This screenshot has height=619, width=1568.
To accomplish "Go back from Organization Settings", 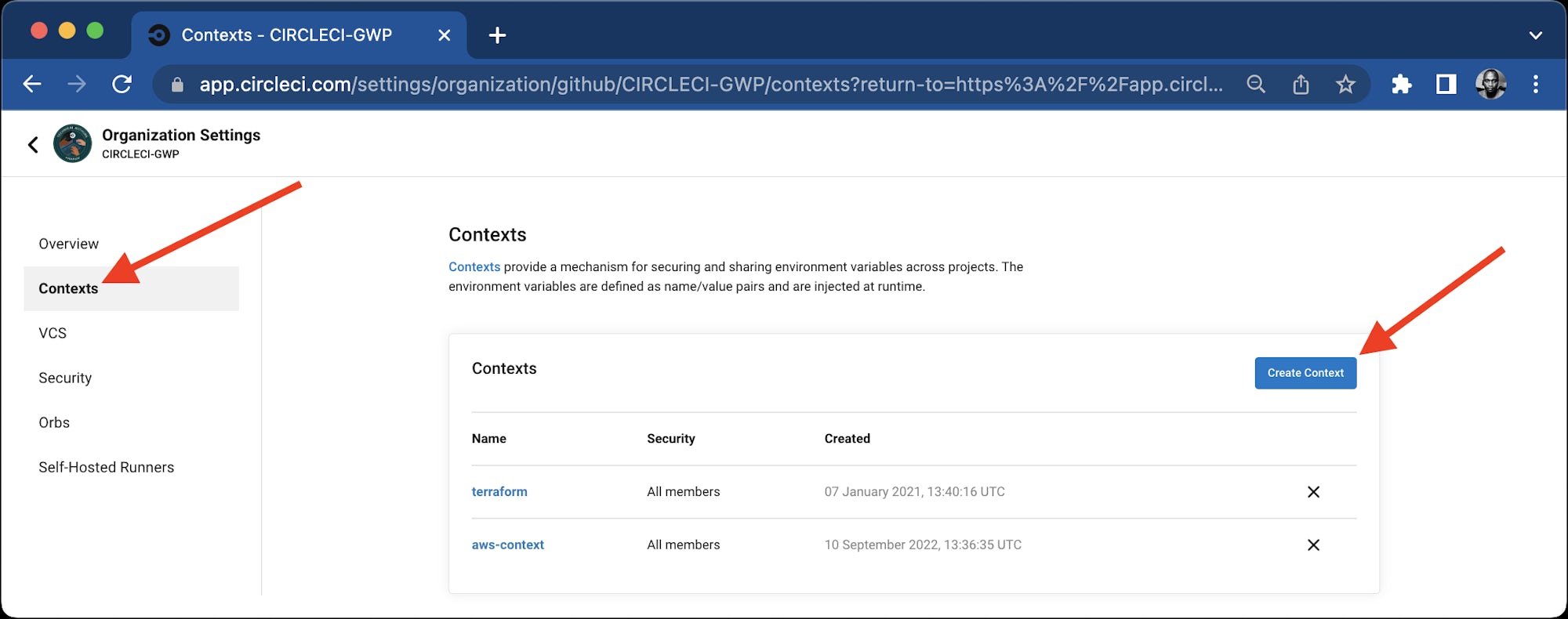I will coord(33,144).
